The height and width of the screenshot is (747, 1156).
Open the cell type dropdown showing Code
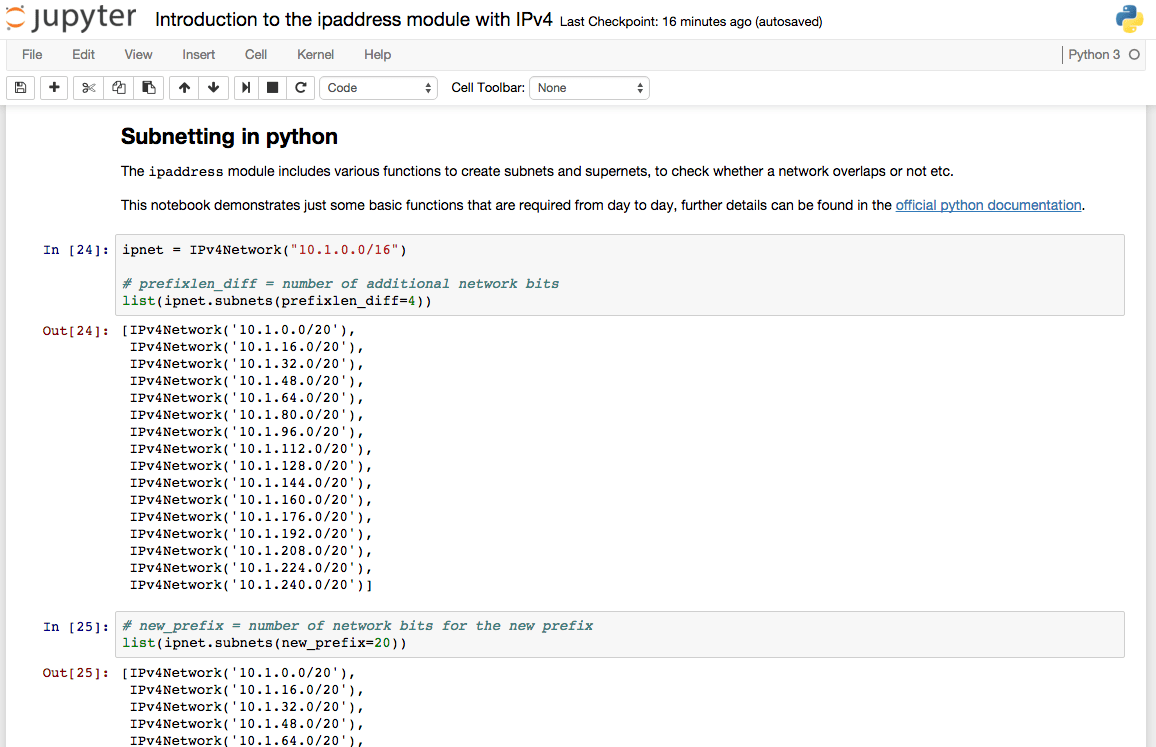[378, 87]
